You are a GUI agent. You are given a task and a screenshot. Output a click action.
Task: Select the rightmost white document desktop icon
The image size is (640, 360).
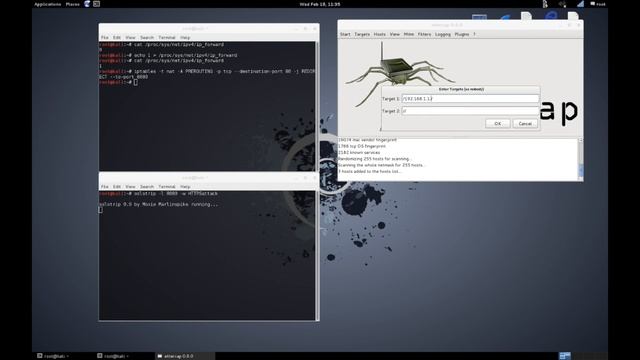pyautogui.click(x=573, y=16)
